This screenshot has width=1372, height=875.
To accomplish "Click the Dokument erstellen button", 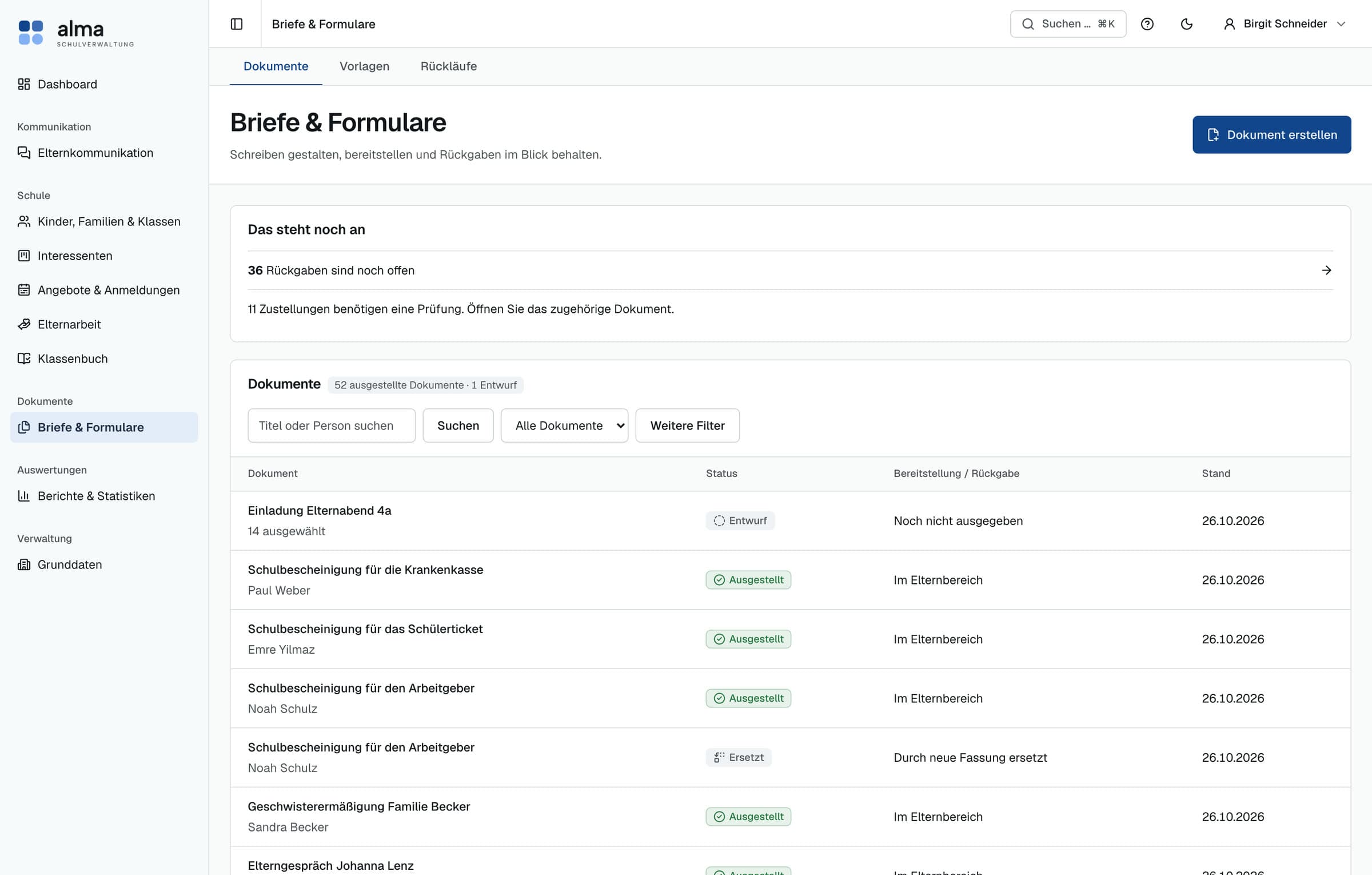I will pyautogui.click(x=1271, y=135).
